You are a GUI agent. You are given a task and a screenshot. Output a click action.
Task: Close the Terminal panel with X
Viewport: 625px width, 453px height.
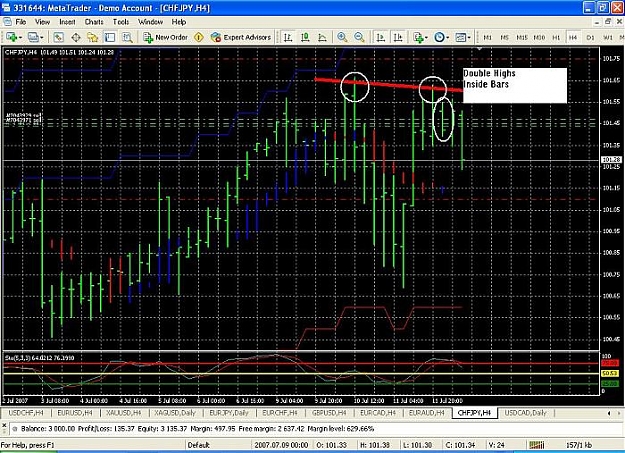[x=4, y=426]
